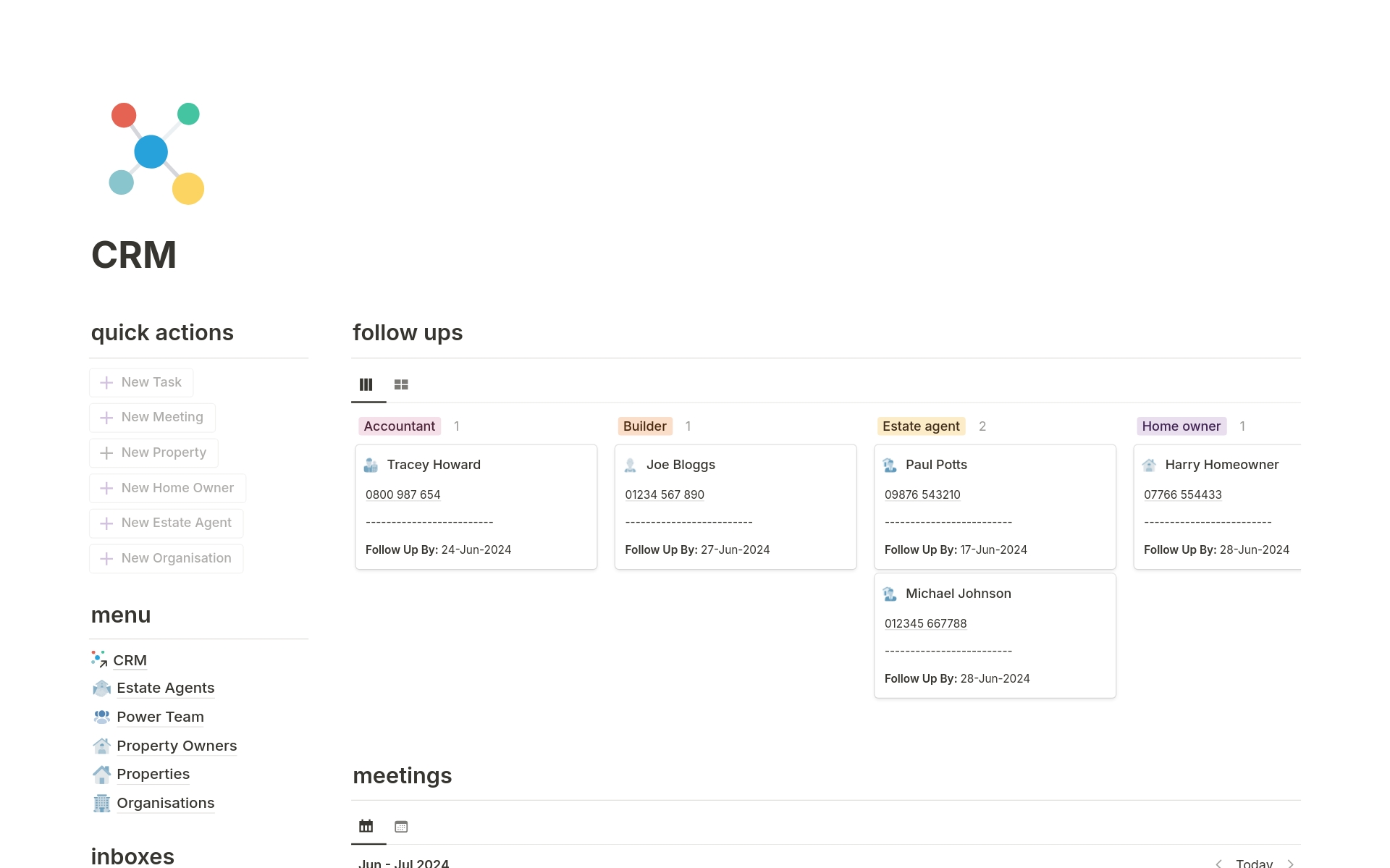Jump to Today in meetings calendar
Viewport: 1390px width, 868px height.
[x=1254, y=863]
